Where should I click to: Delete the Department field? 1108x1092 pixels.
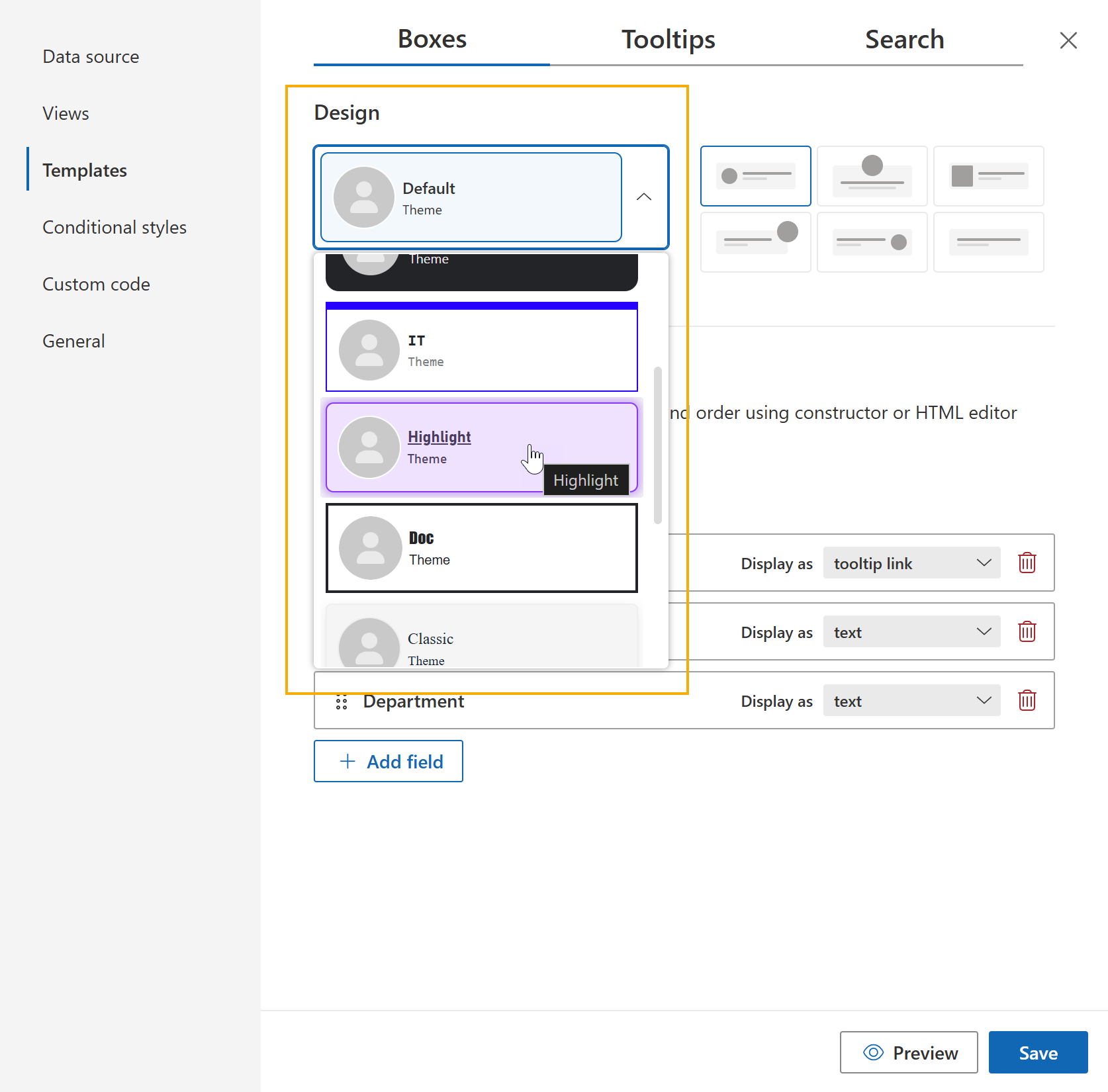(x=1027, y=700)
